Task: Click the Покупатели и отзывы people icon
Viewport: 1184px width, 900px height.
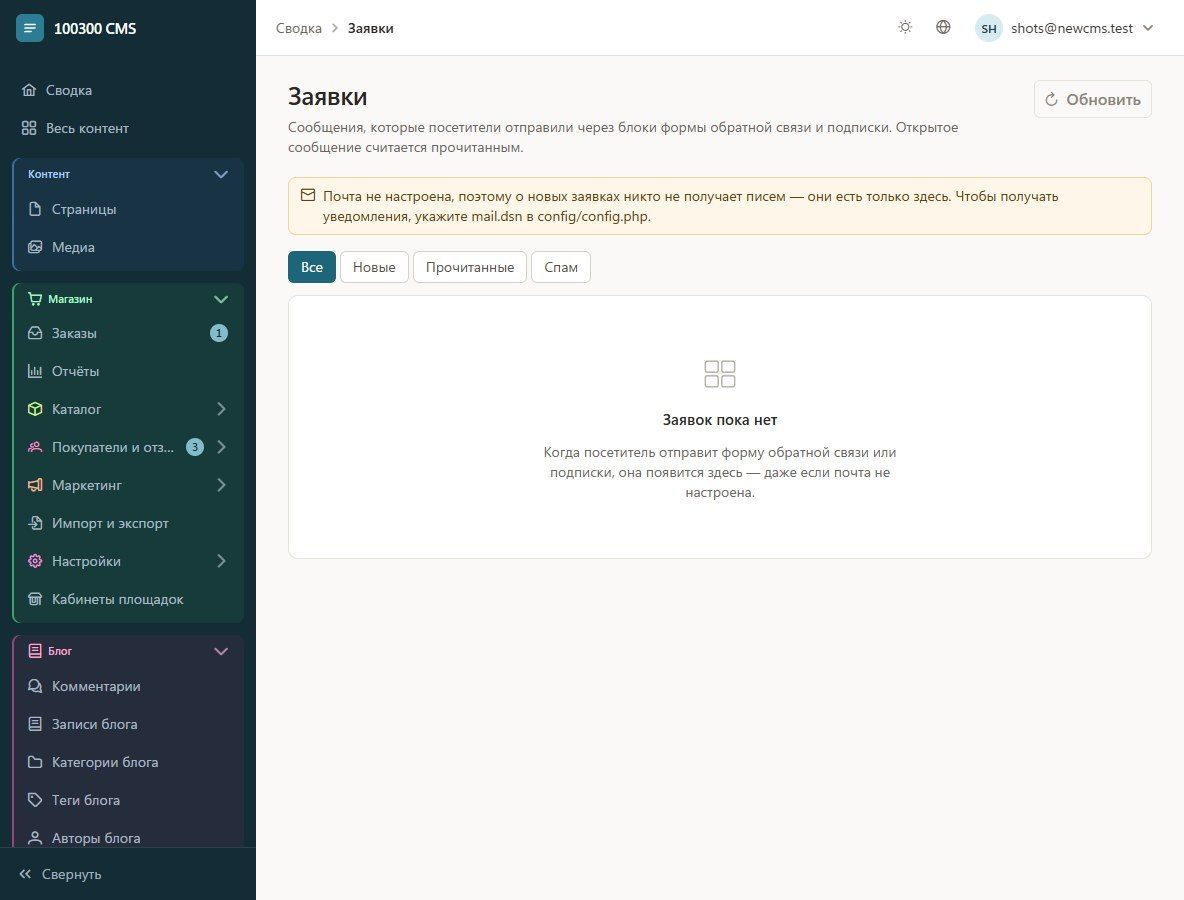Action: [35, 447]
